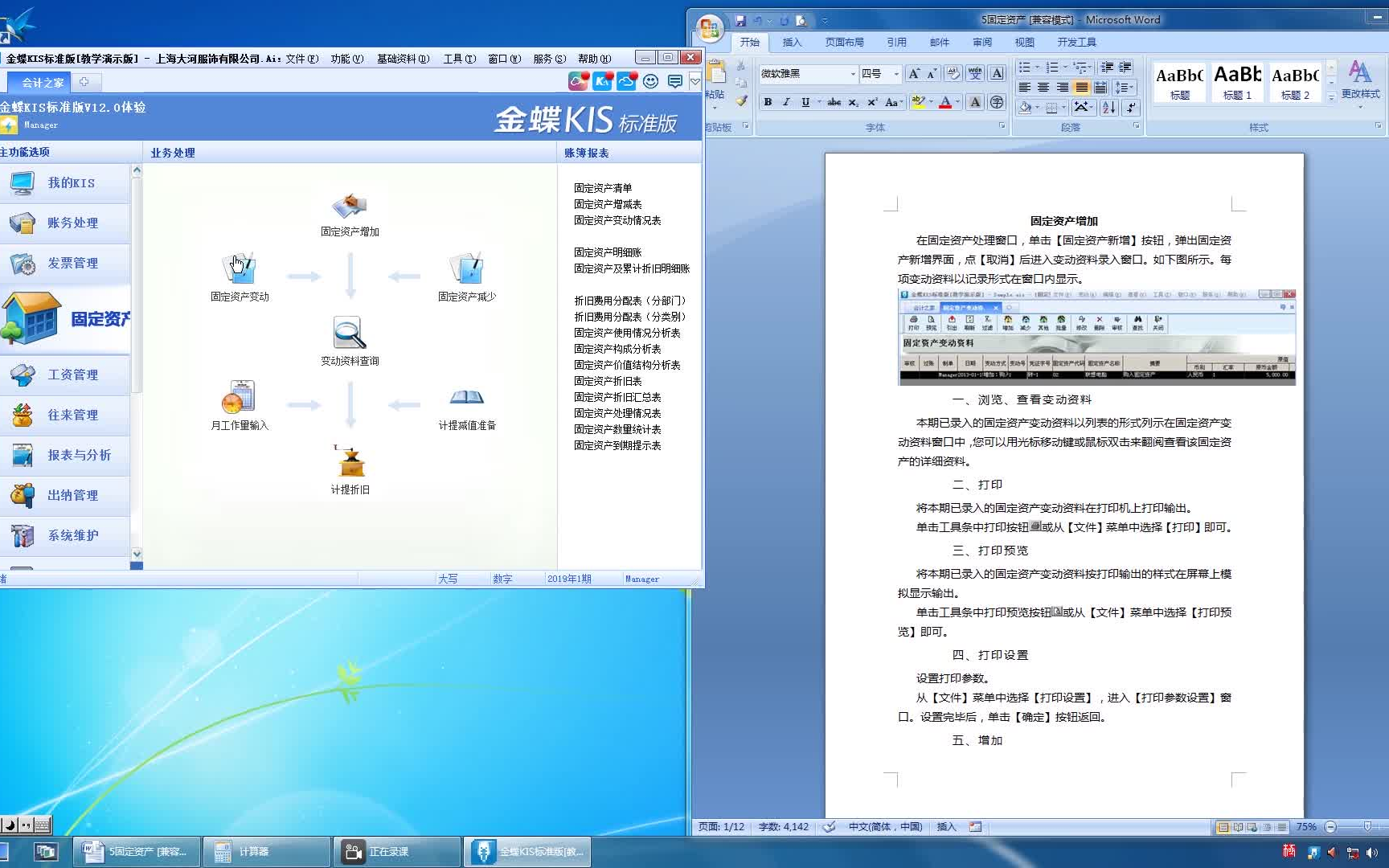Click the yellow text highlight color button
Image resolution: width=1389 pixels, height=868 pixels.
tap(918, 102)
